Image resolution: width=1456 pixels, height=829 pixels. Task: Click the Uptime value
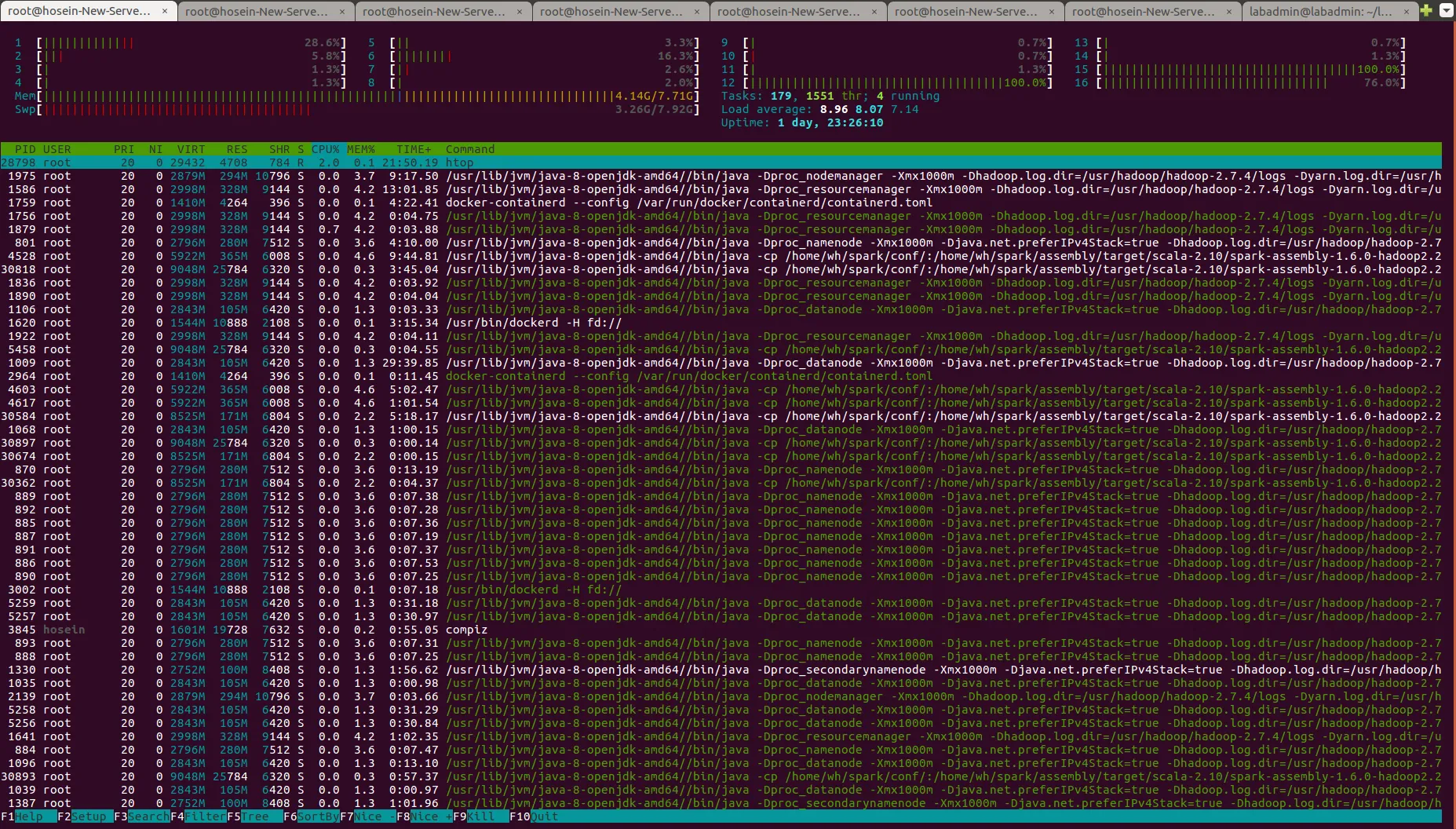point(830,122)
